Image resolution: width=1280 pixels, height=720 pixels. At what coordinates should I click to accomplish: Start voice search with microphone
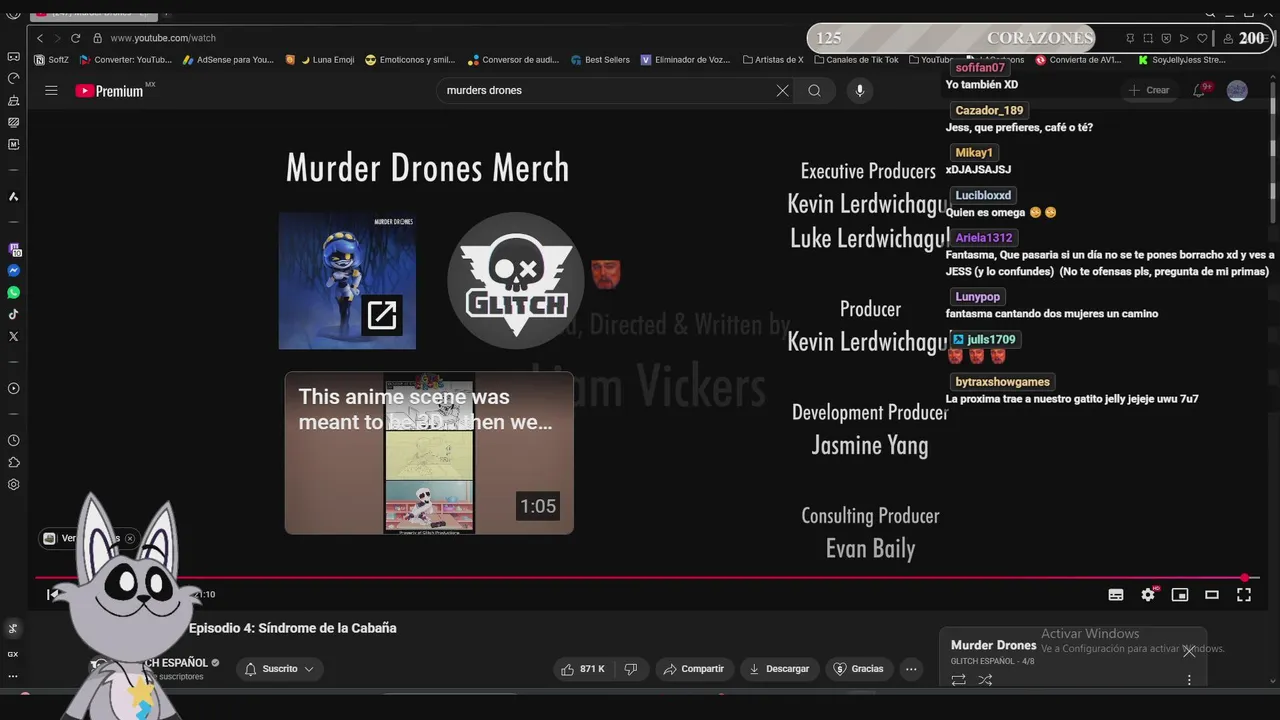click(859, 91)
